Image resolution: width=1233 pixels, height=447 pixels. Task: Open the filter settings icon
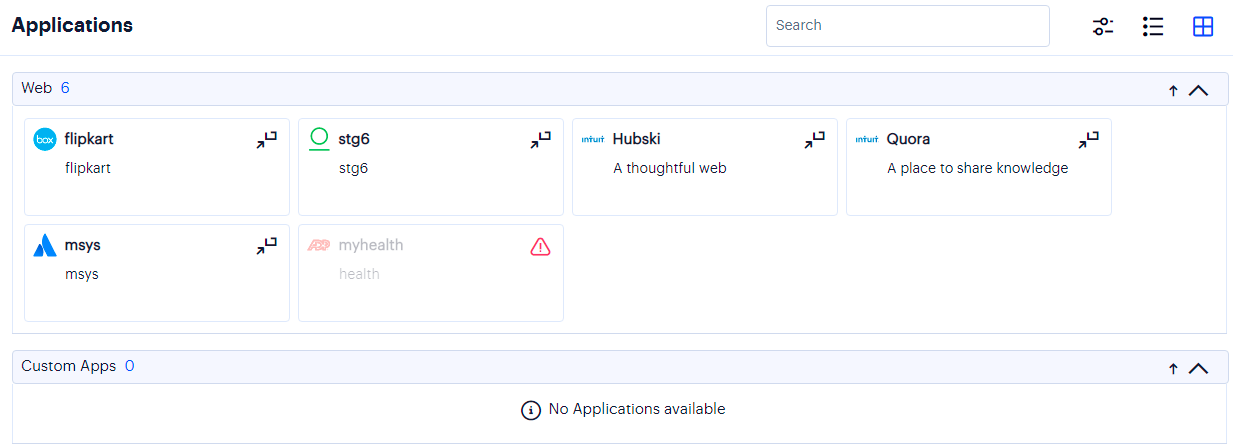(1103, 27)
